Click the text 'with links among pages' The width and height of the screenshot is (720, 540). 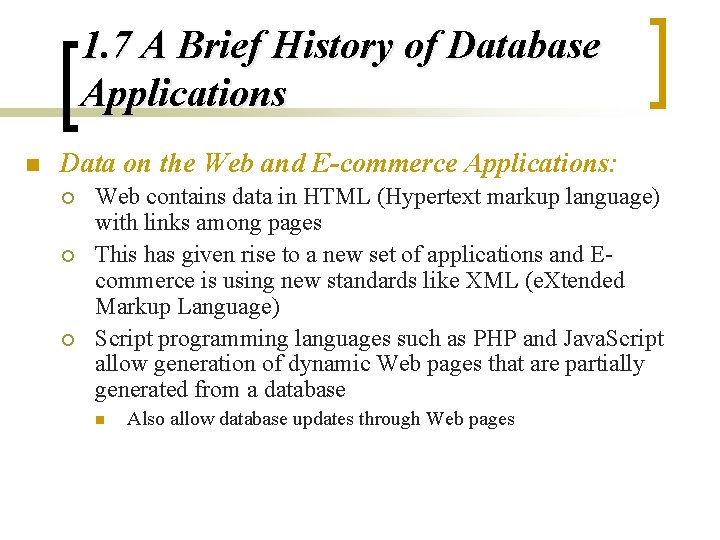208,224
